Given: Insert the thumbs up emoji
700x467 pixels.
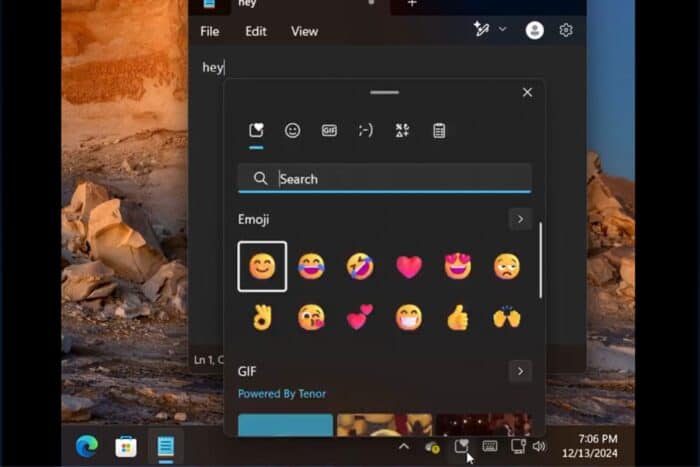Looking at the screenshot, I should 458,317.
